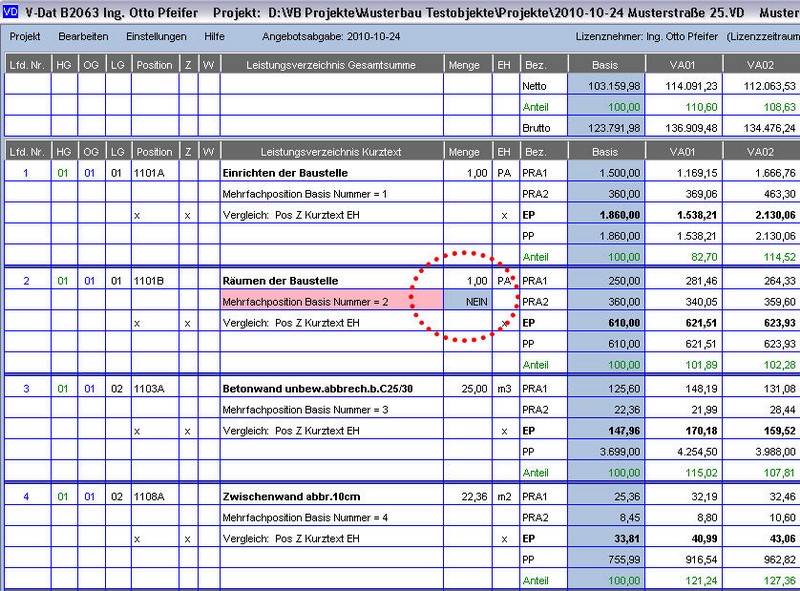
Task: Click the Leistungsverzeichnis Gesamtsumme header
Action: (331, 65)
